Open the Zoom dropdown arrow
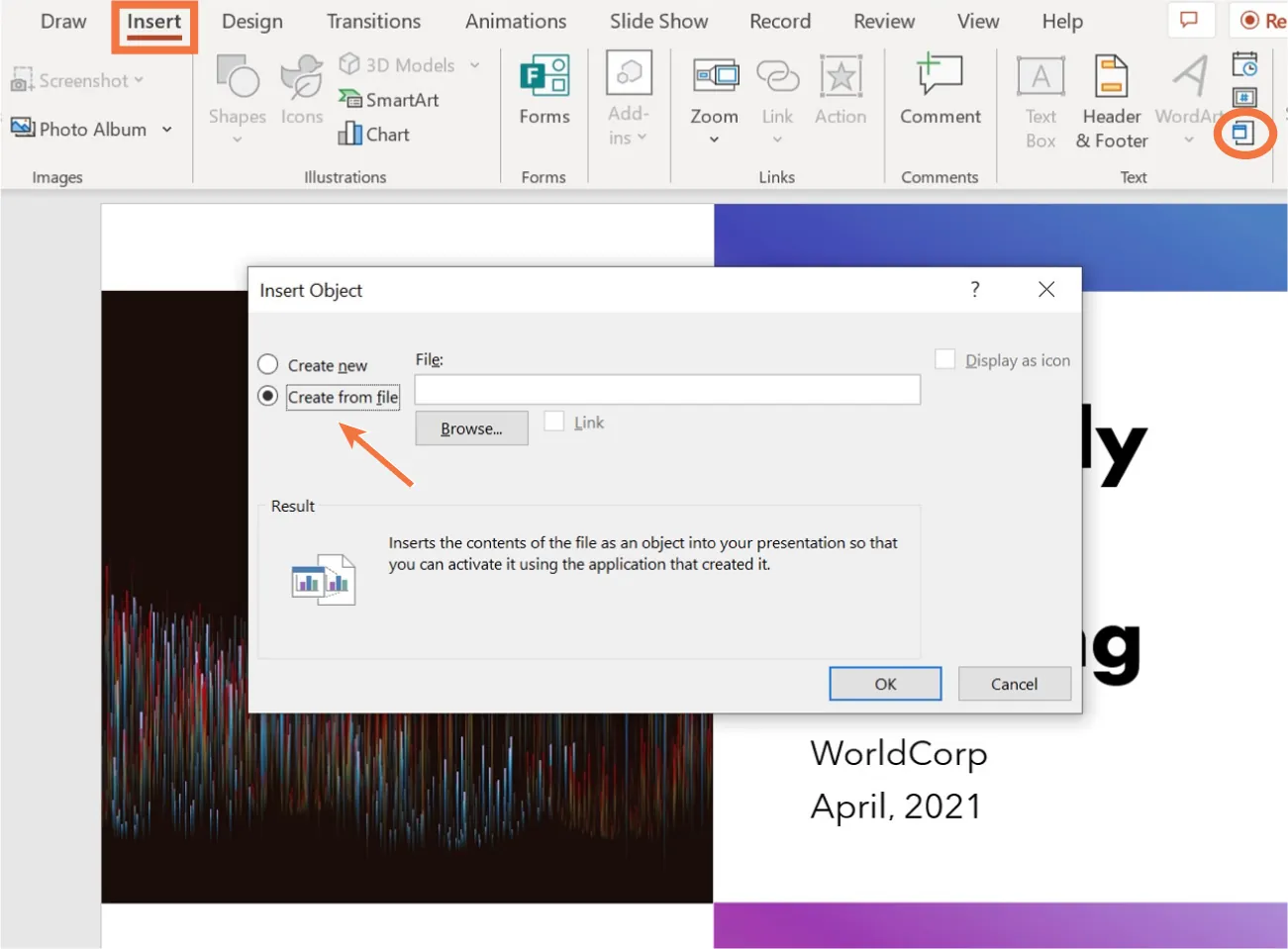Image resolution: width=1288 pixels, height=949 pixels. (714, 139)
